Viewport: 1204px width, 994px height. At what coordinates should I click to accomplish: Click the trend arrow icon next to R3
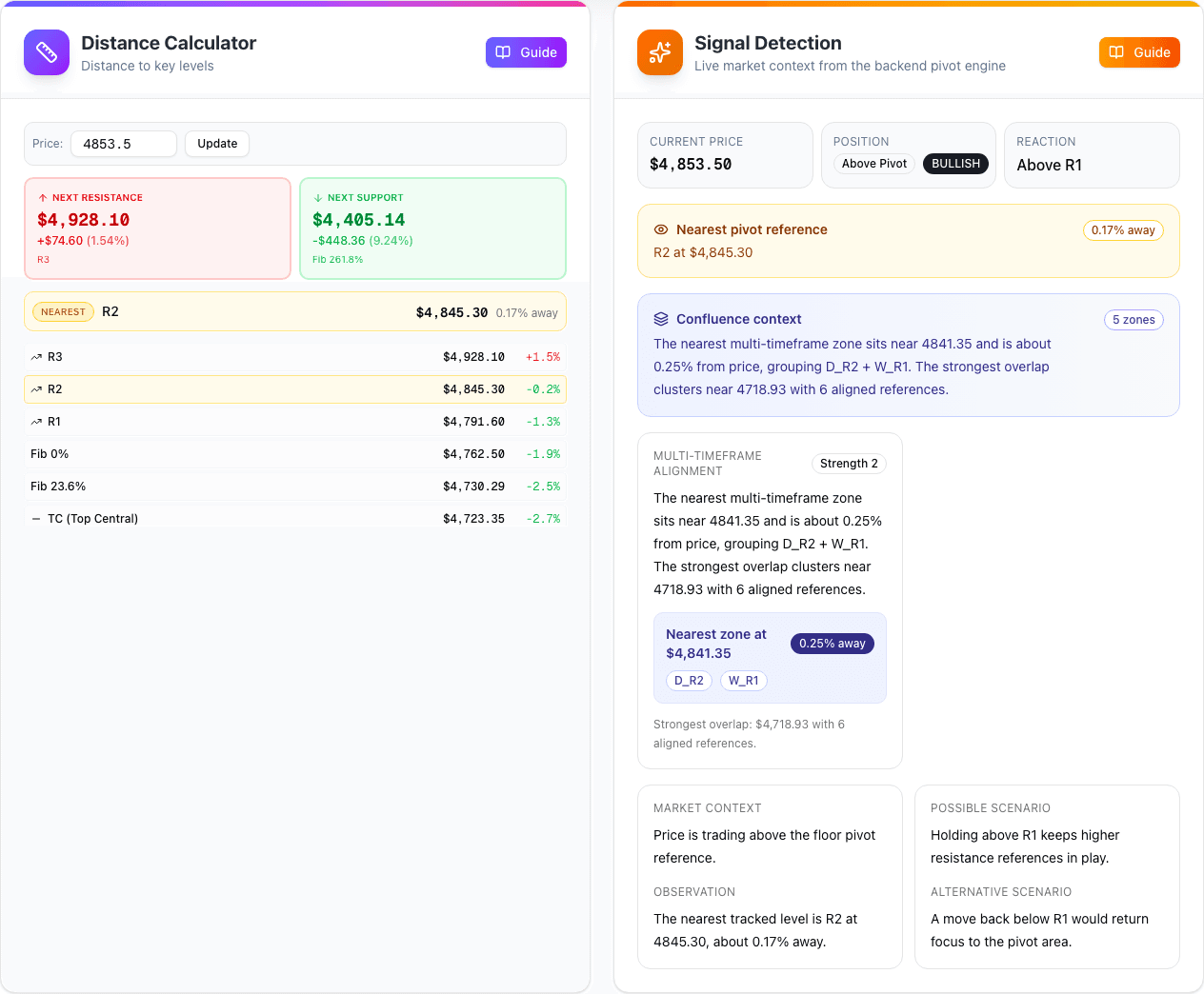point(35,357)
